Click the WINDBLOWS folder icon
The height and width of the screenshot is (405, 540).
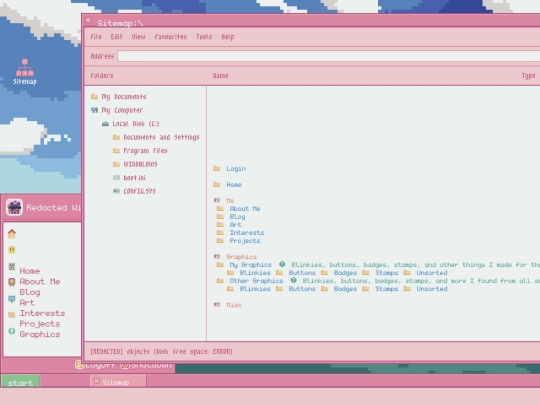click(x=116, y=164)
